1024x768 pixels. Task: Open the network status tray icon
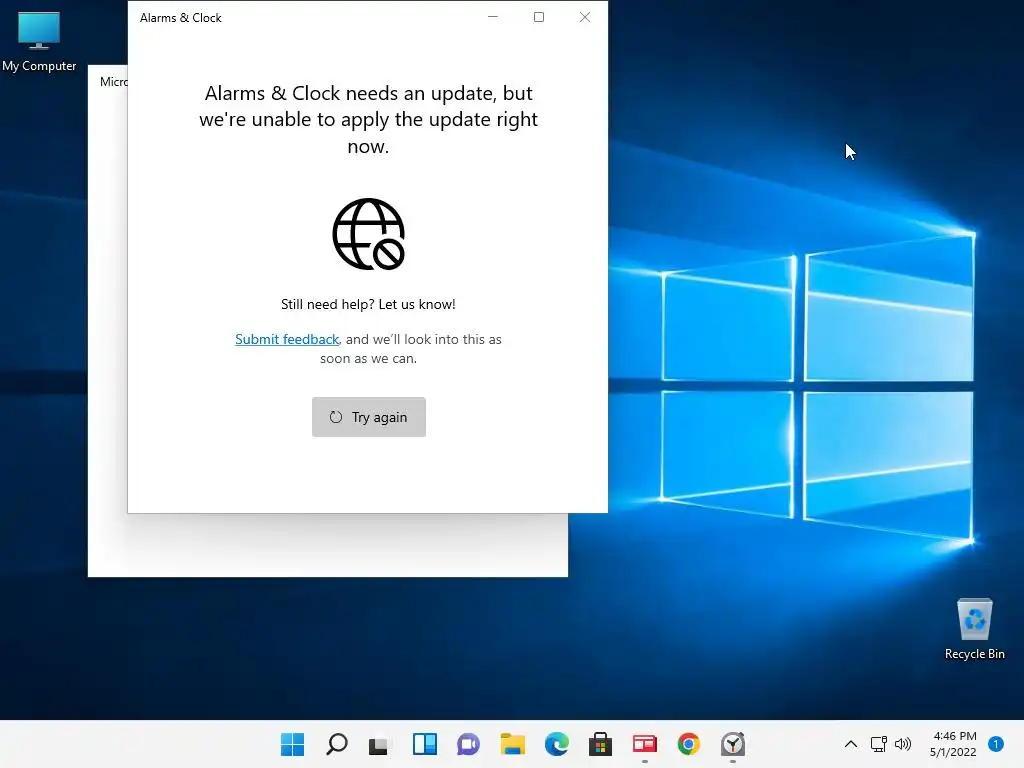tap(878, 744)
